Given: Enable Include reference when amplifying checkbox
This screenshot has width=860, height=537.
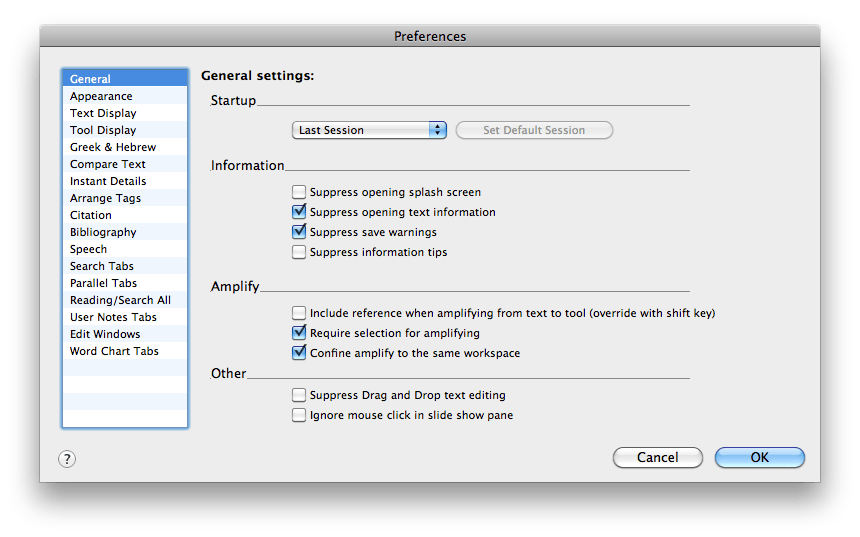Looking at the screenshot, I should 299,313.
